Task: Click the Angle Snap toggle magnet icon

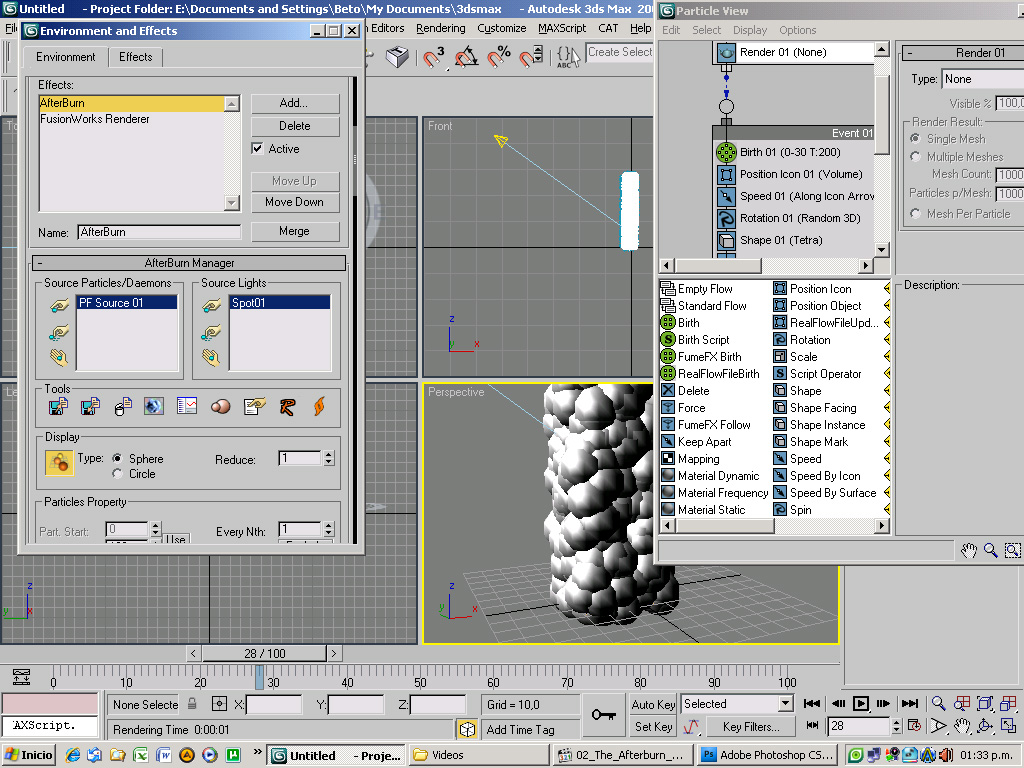Action: point(466,57)
